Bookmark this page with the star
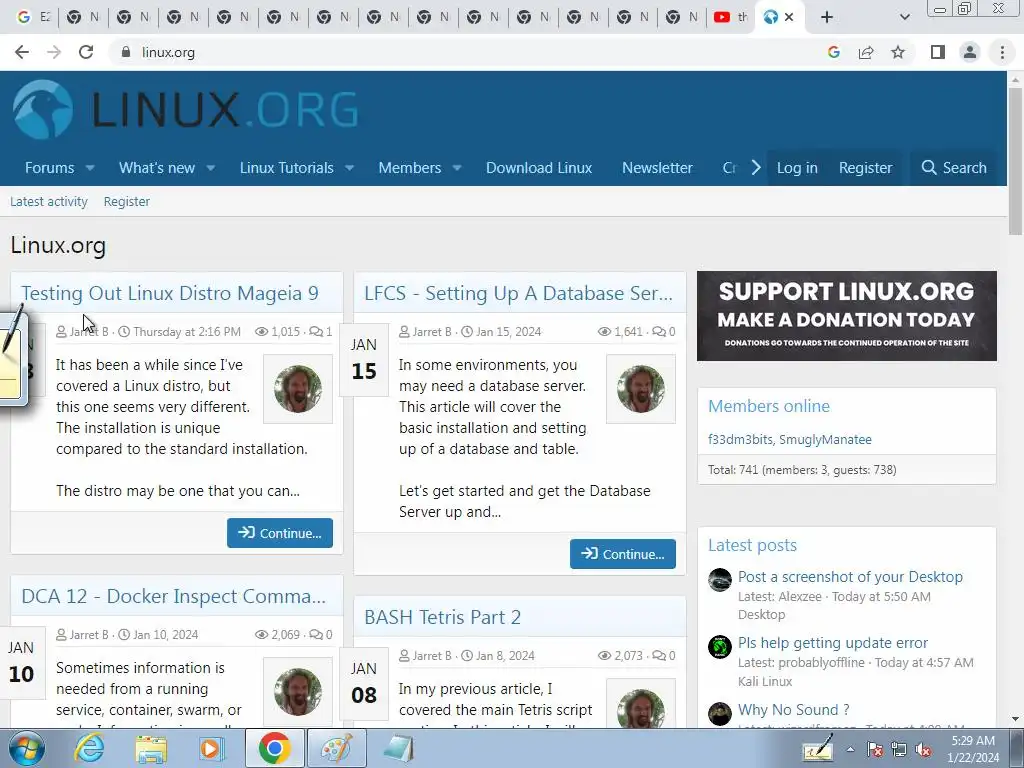 tap(898, 52)
